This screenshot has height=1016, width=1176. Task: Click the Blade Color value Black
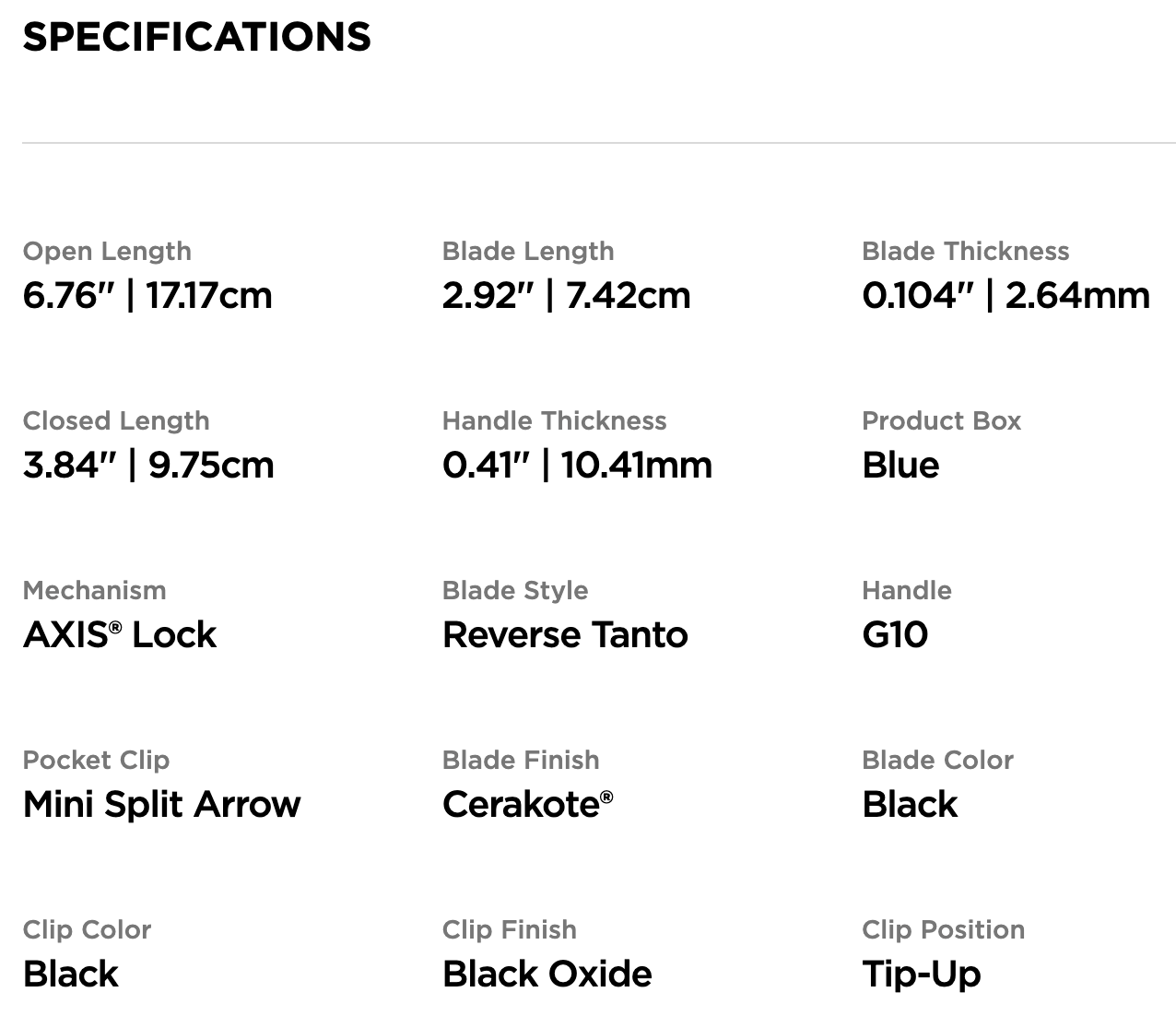click(910, 805)
